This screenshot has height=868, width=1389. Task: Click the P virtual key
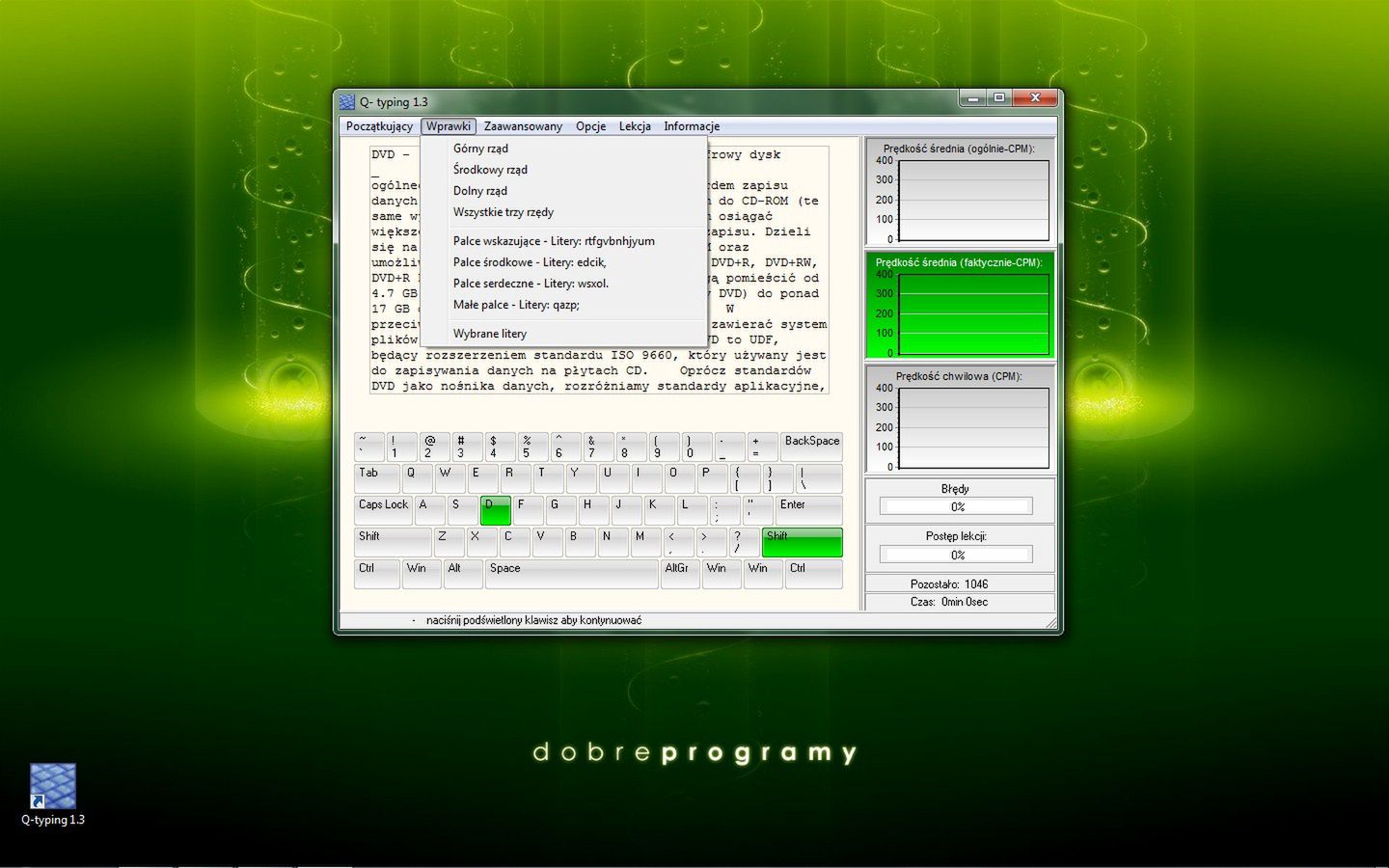(x=713, y=478)
